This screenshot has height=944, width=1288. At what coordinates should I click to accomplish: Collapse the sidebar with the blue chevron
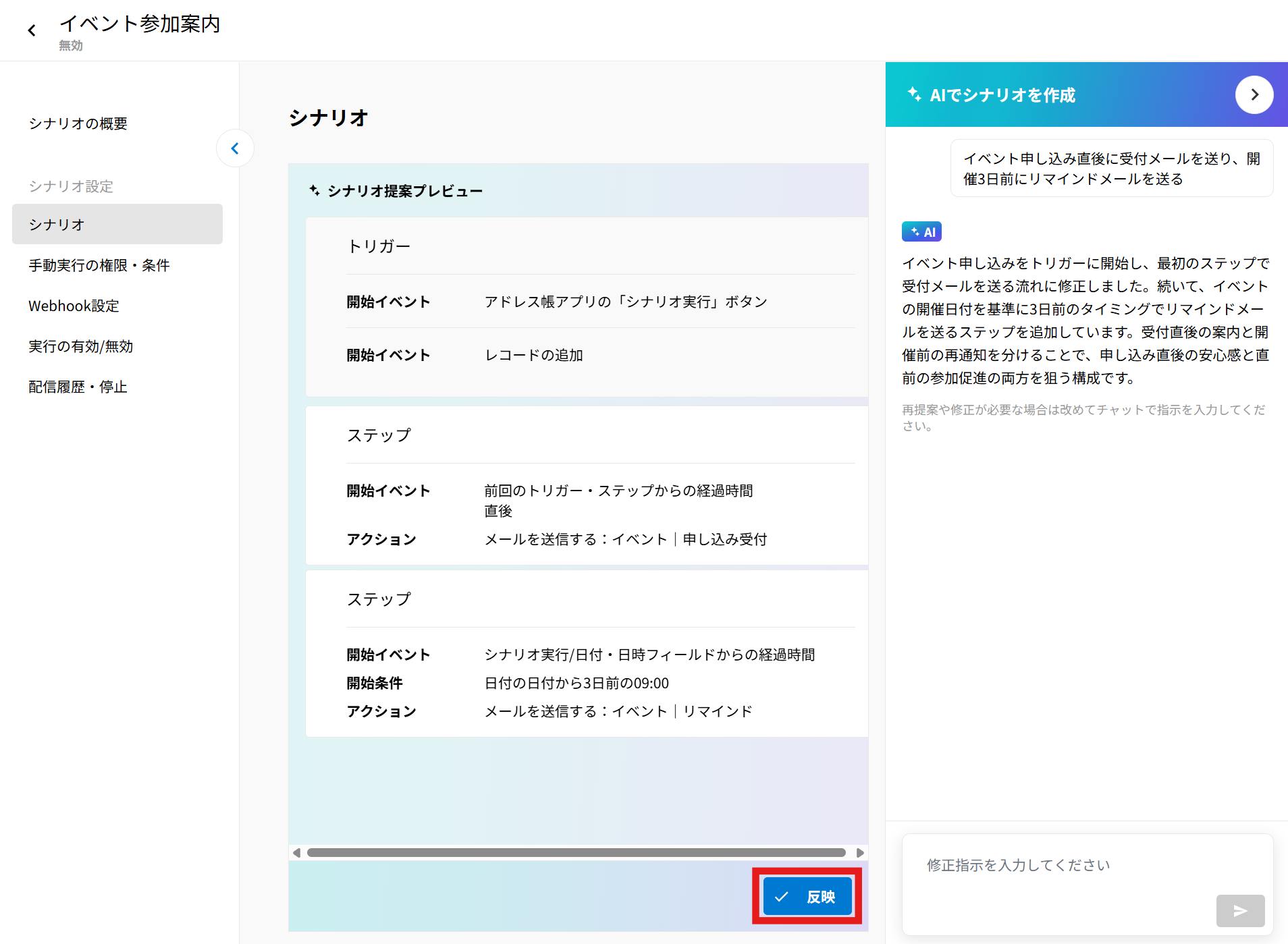(235, 148)
